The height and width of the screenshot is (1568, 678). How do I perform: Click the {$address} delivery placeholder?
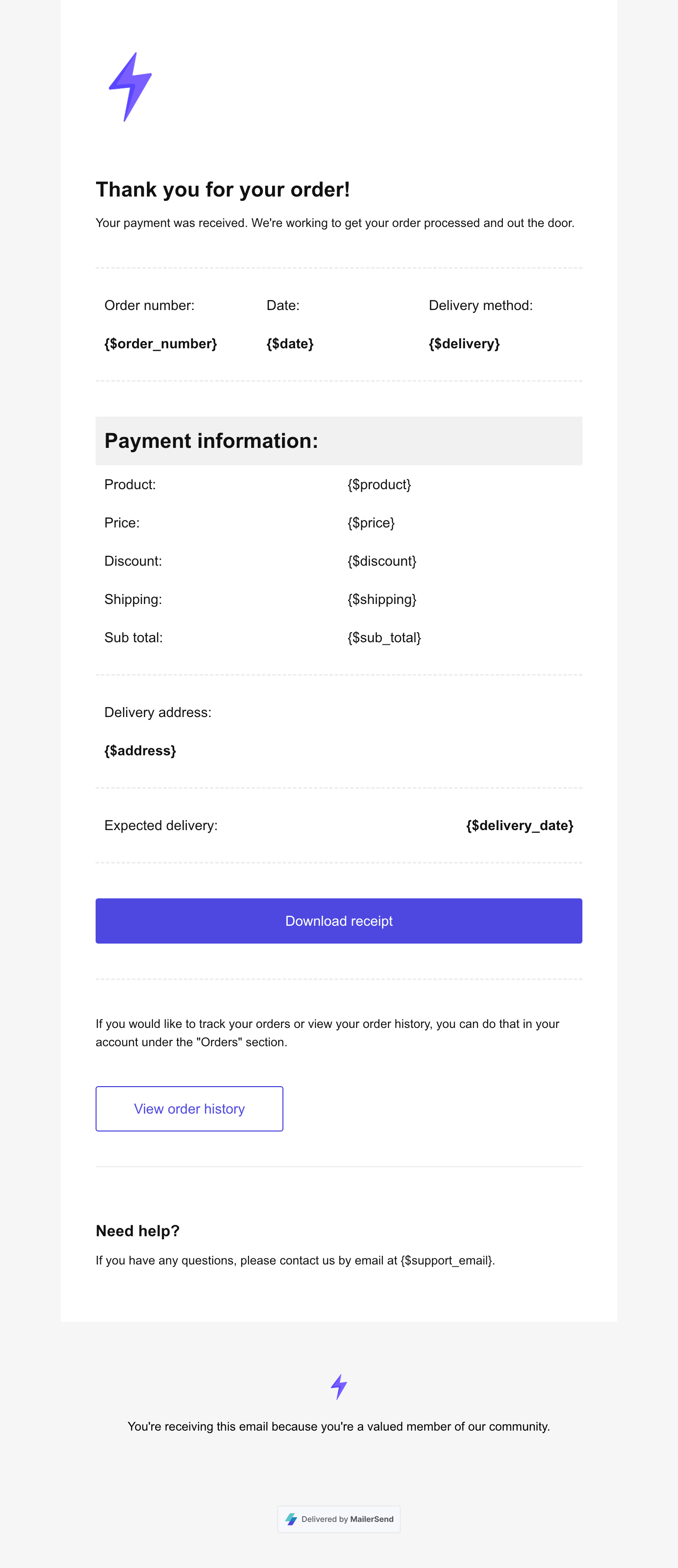(x=140, y=751)
